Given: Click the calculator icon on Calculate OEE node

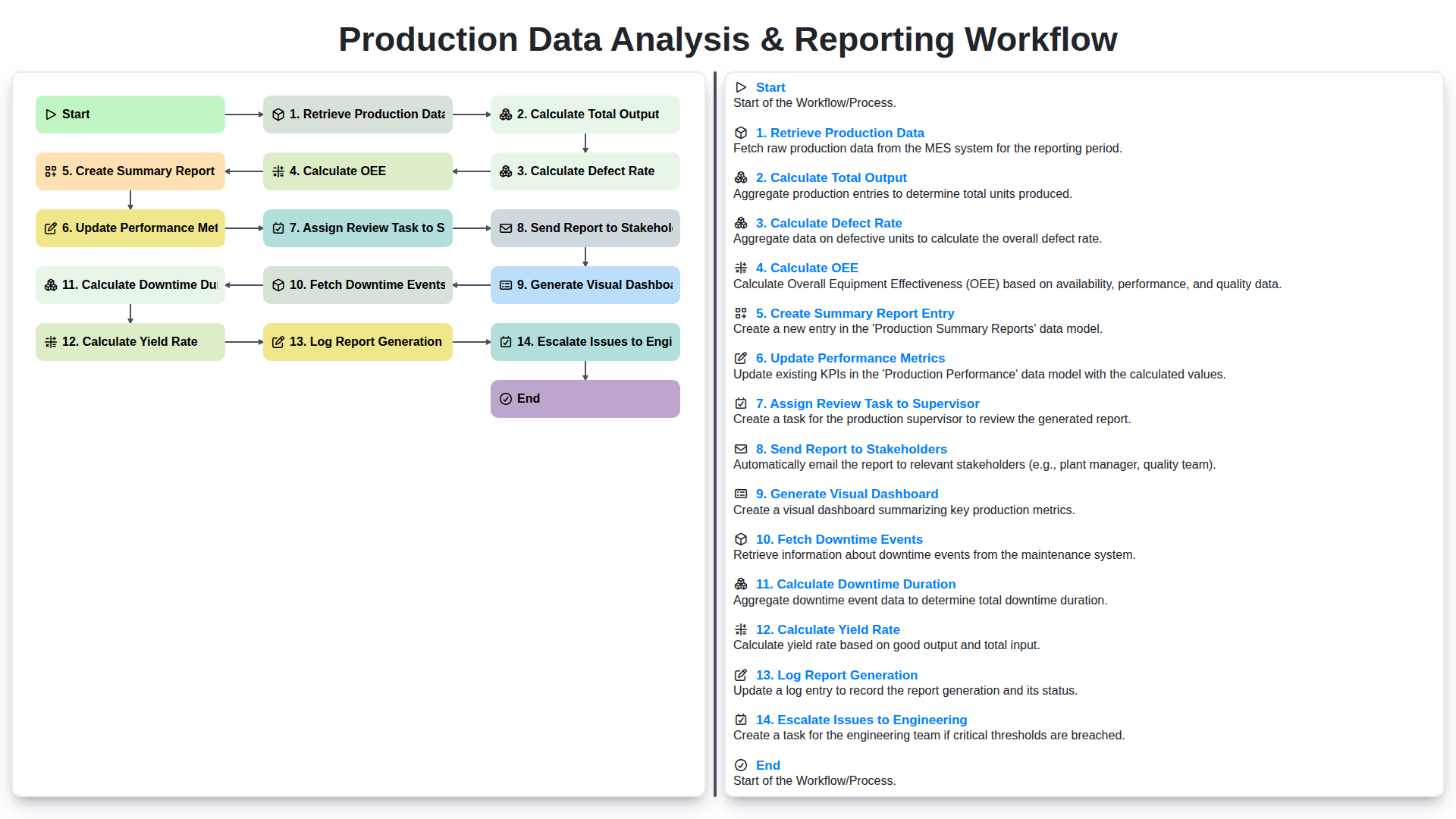Looking at the screenshot, I should tap(278, 171).
